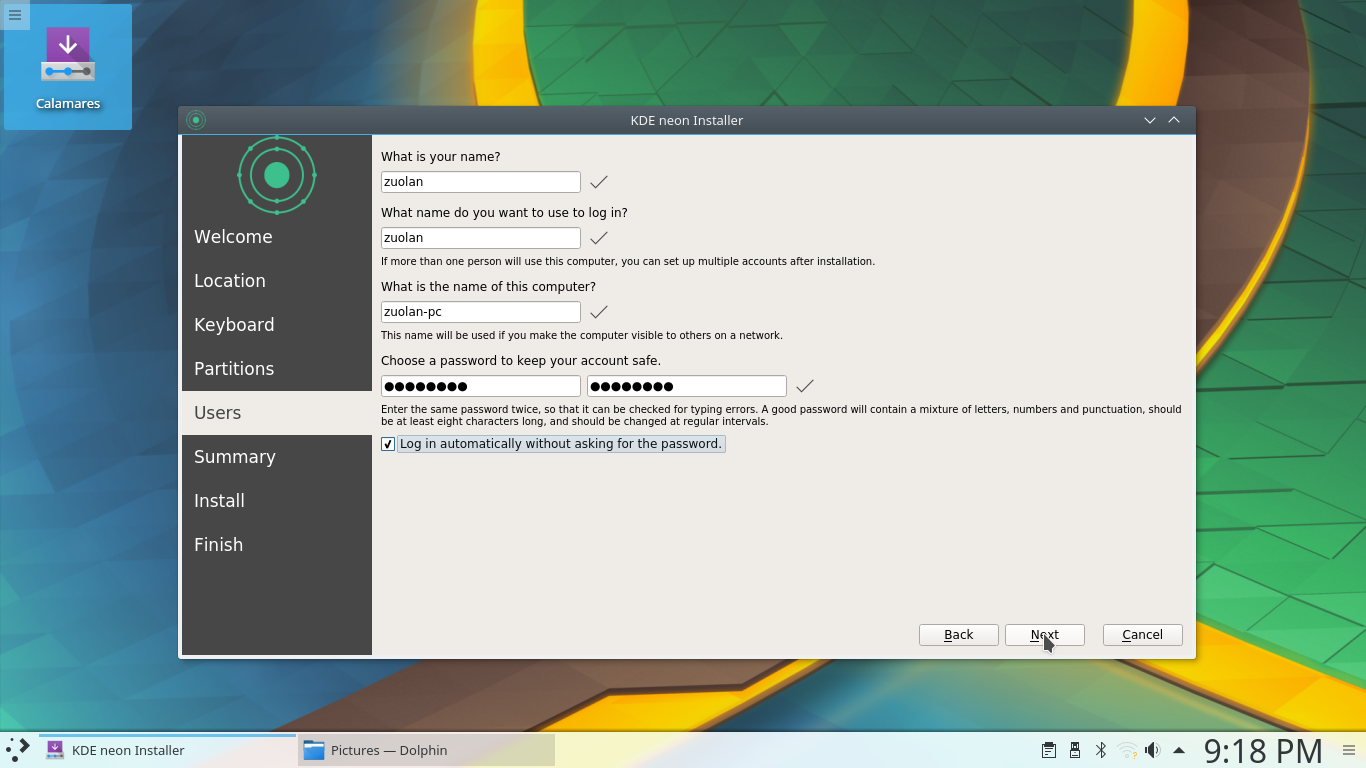The image size is (1366, 768).
Task: Cancel the installation
Action: [x=1143, y=635]
